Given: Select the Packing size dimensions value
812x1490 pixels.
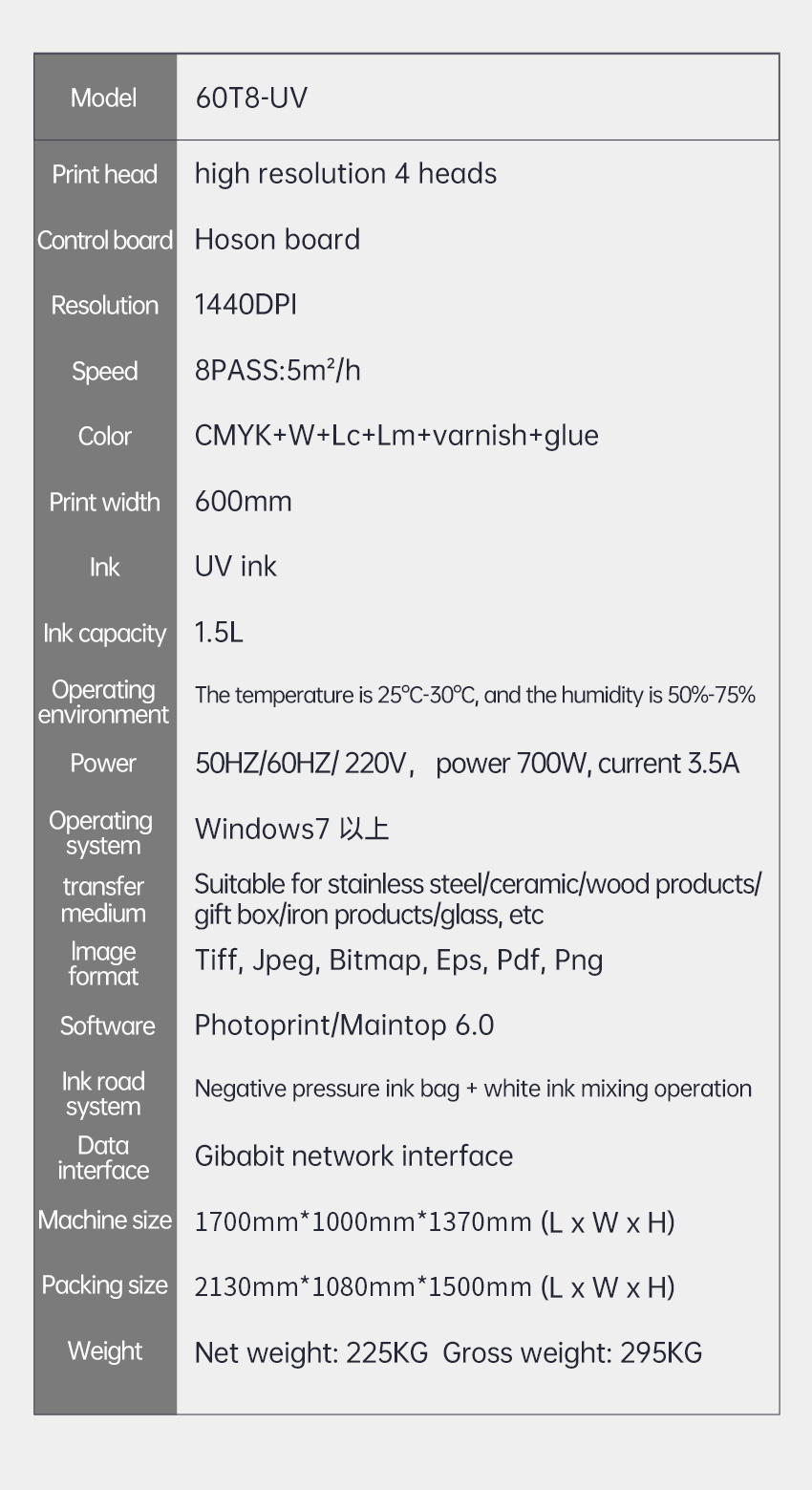Looking at the screenshot, I should [x=435, y=1287].
